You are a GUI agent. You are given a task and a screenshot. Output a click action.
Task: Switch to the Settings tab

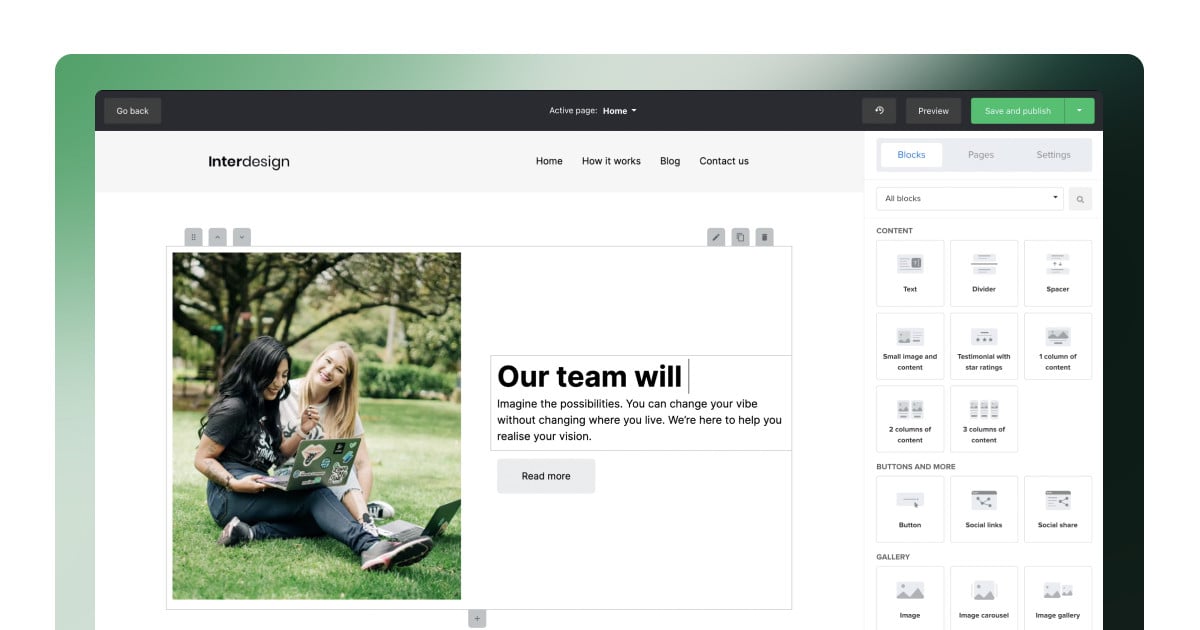pos(1053,155)
